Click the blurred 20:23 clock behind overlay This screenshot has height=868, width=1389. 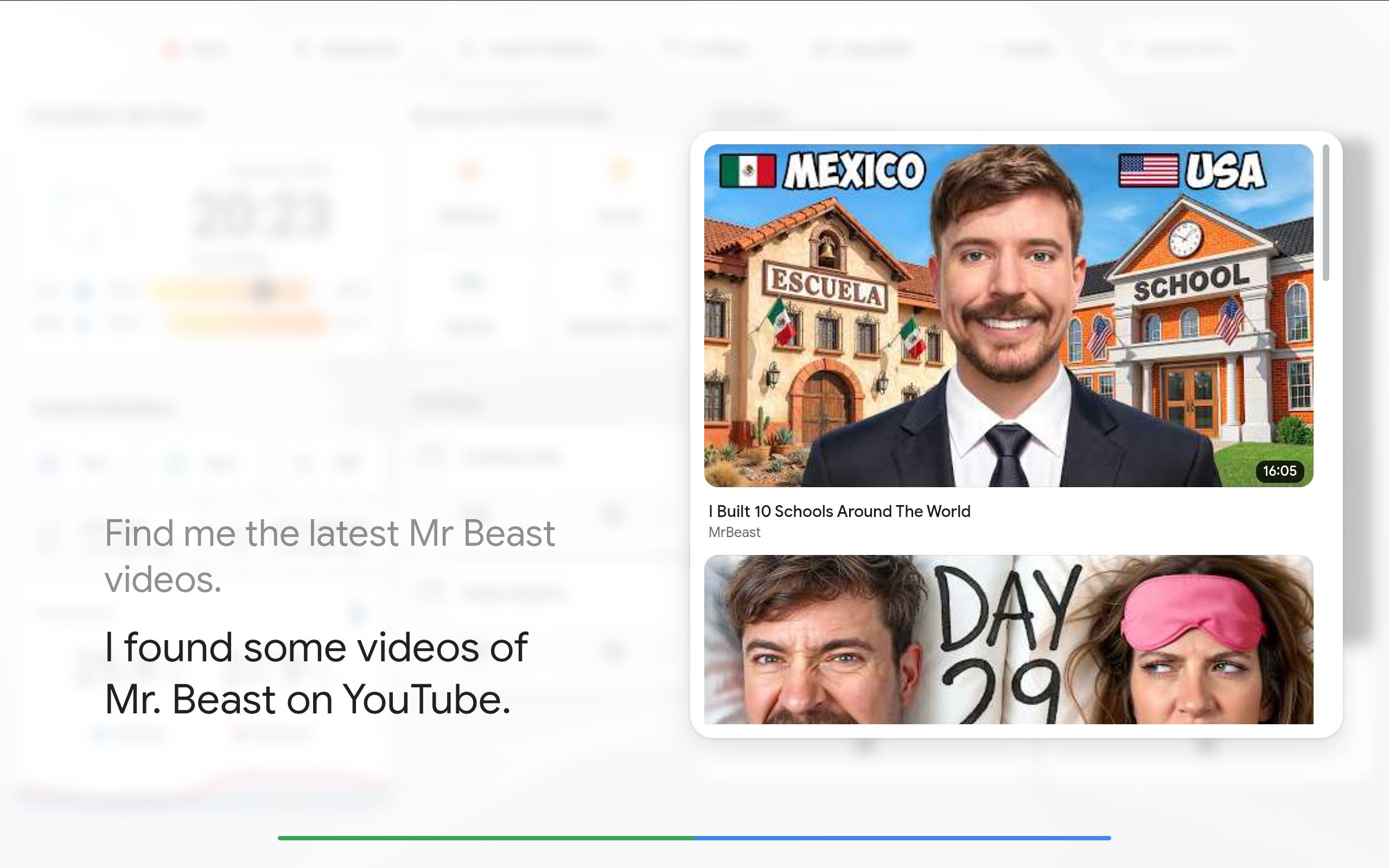click(261, 215)
